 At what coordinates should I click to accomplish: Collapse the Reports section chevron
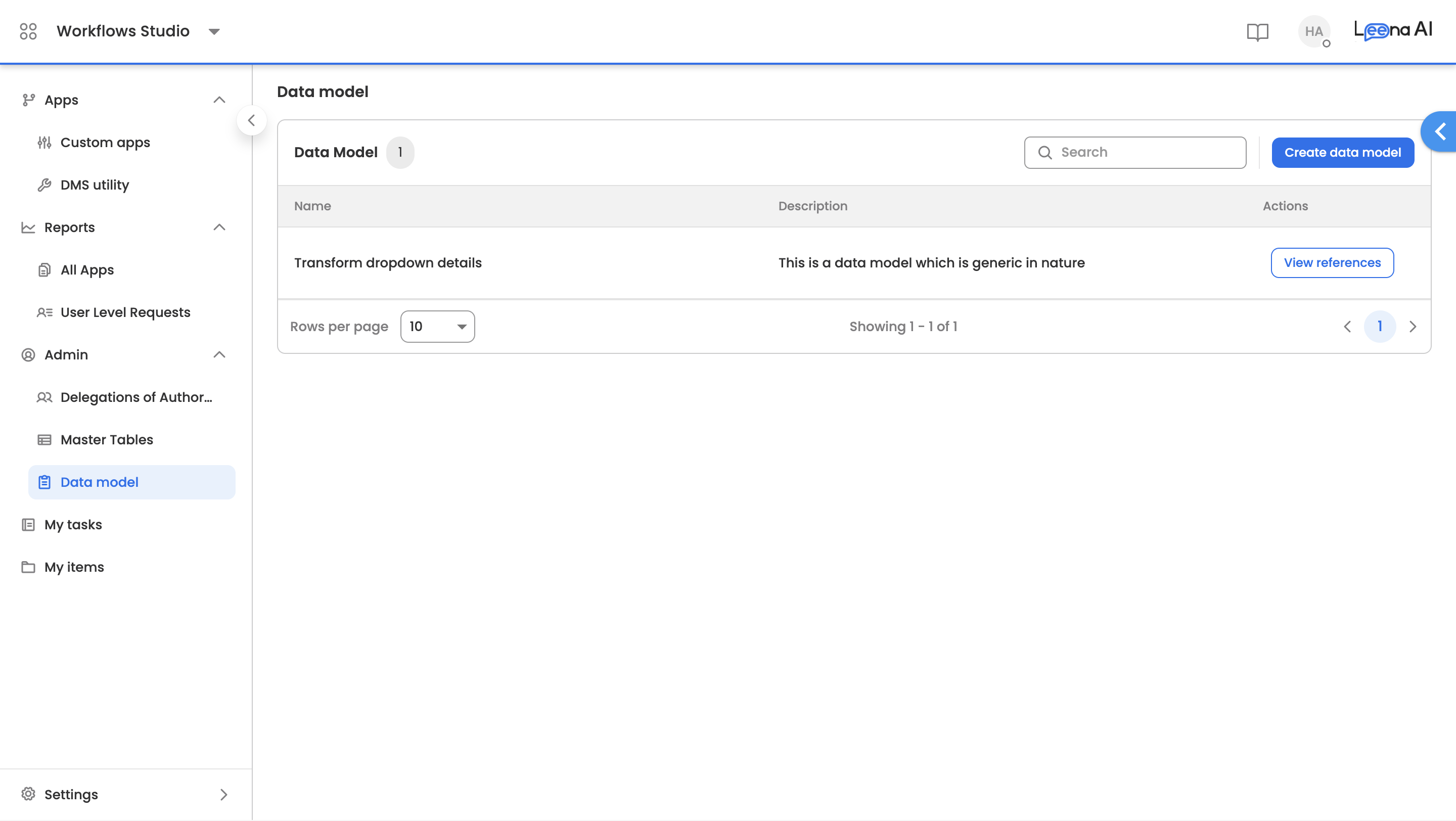pos(219,227)
